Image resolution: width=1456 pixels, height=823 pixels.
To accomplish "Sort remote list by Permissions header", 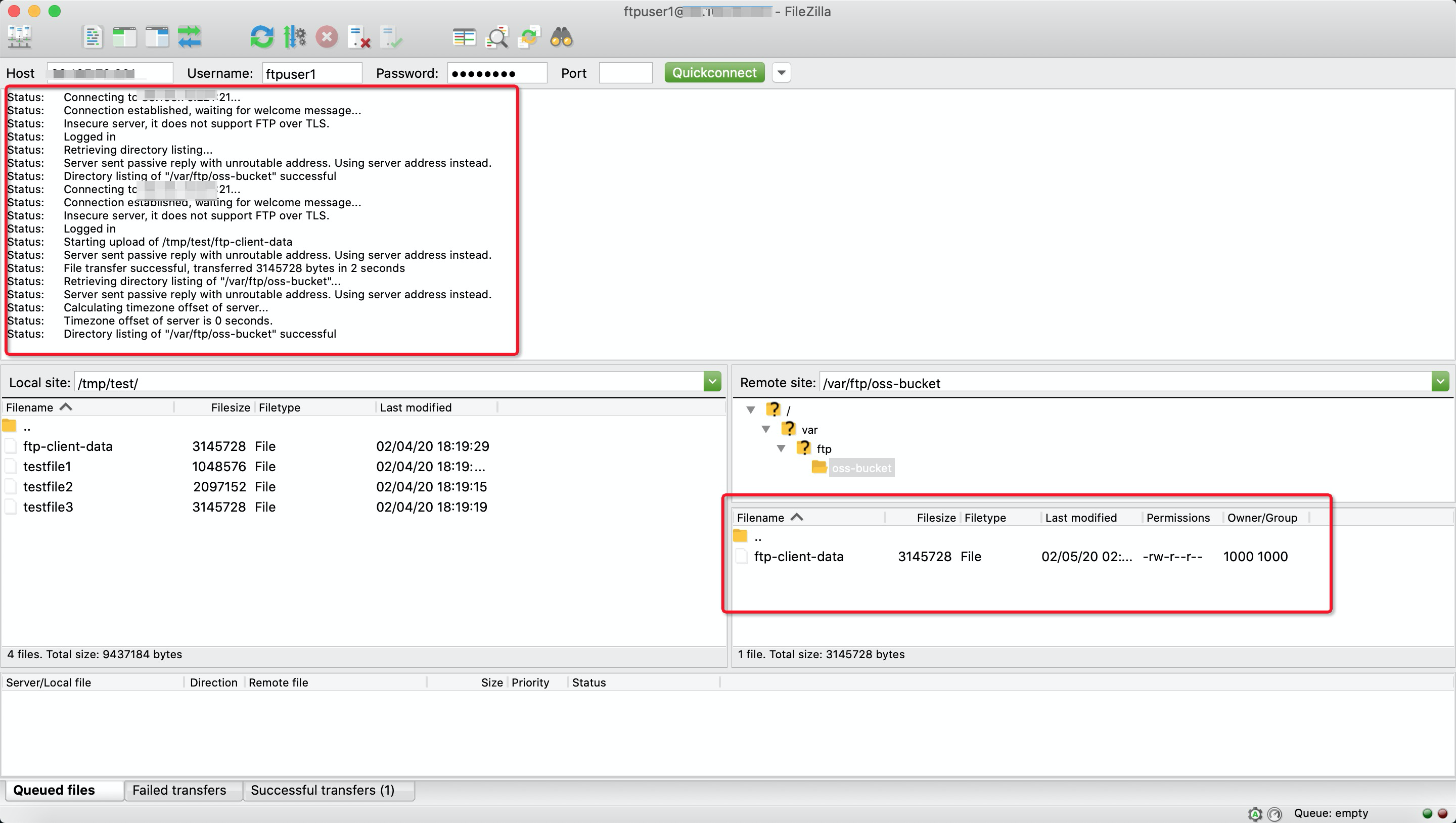I will 1183,518.
